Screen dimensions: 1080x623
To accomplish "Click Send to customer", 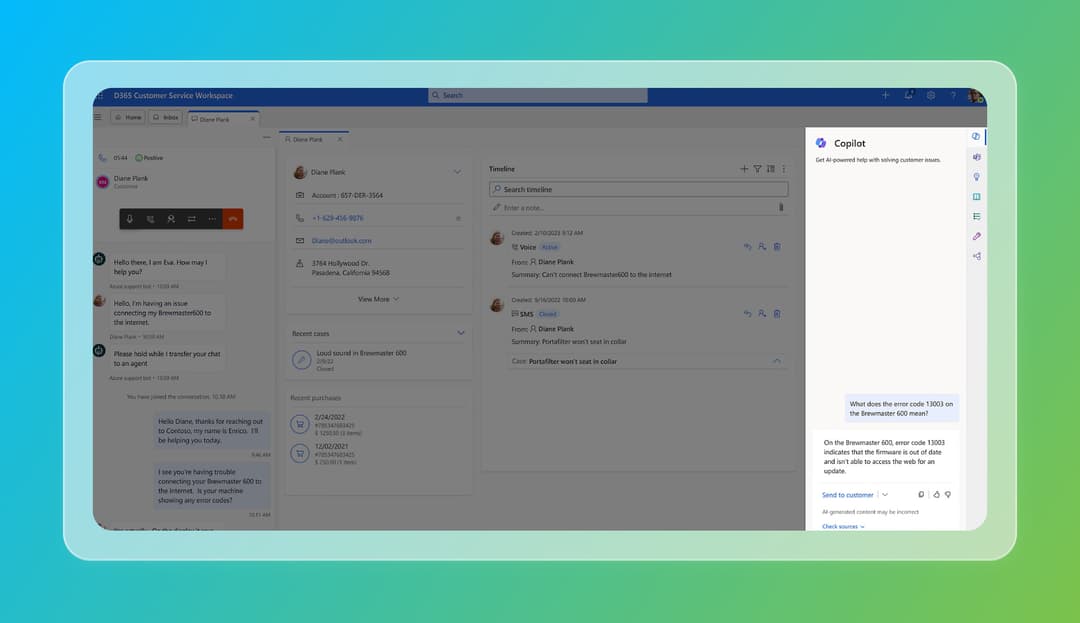I will pyautogui.click(x=847, y=495).
